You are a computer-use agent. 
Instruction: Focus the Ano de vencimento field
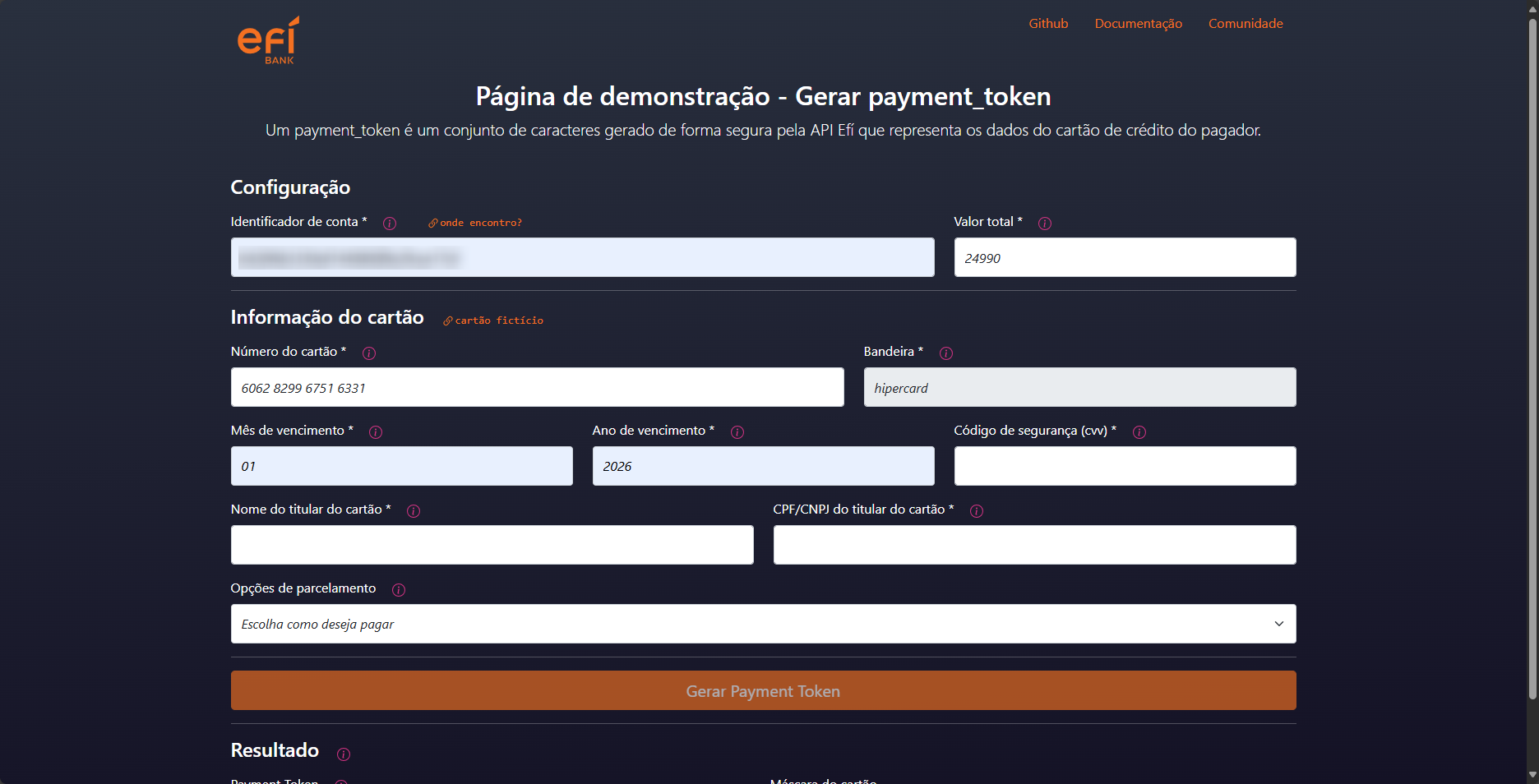763,466
